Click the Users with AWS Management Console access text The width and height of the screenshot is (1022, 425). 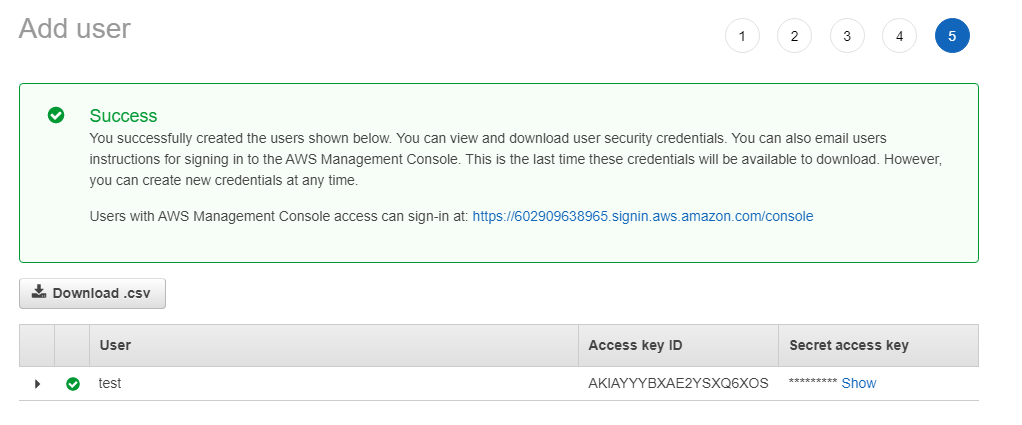278,216
